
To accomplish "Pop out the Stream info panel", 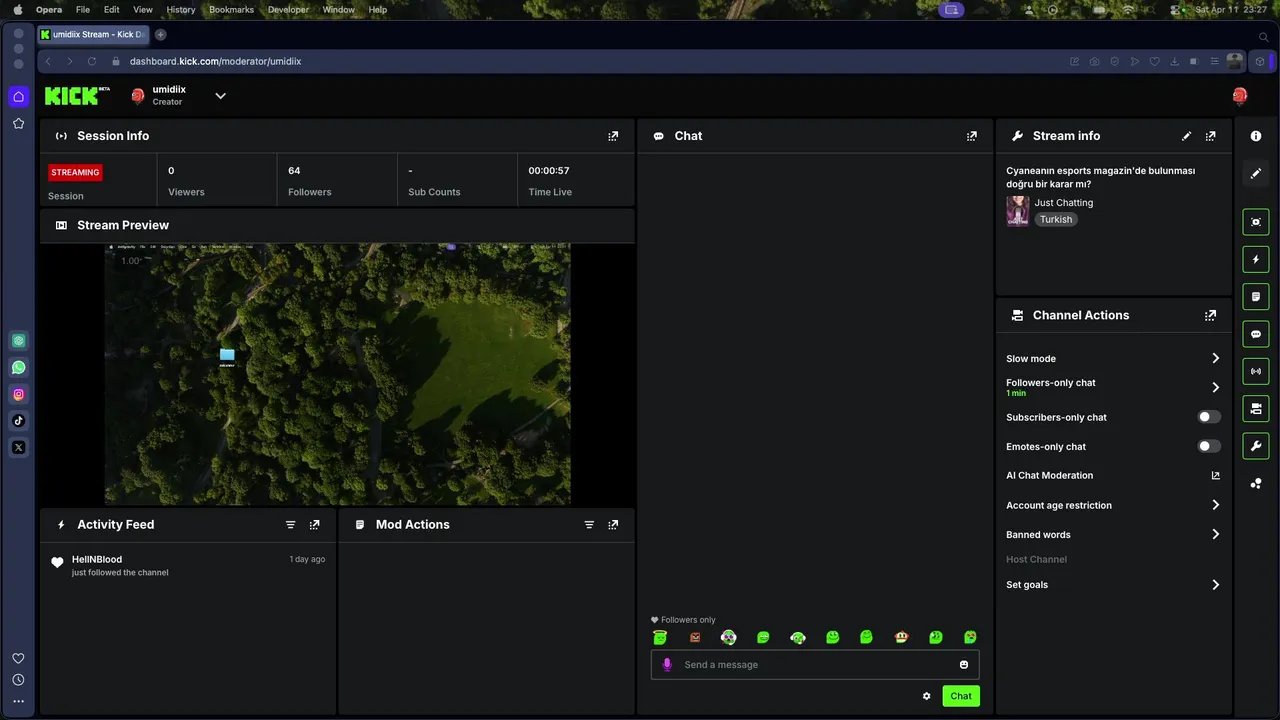I will [x=1210, y=136].
